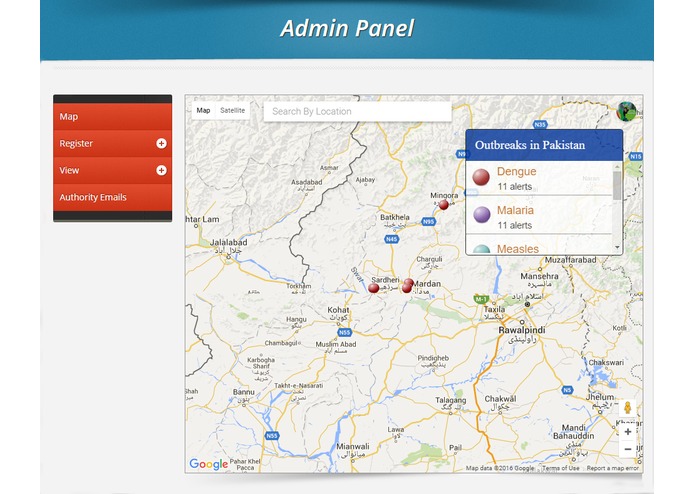This screenshot has height=494, width=695.
Task: Click Kohat city label on map
Action: [x=338, y=310]
